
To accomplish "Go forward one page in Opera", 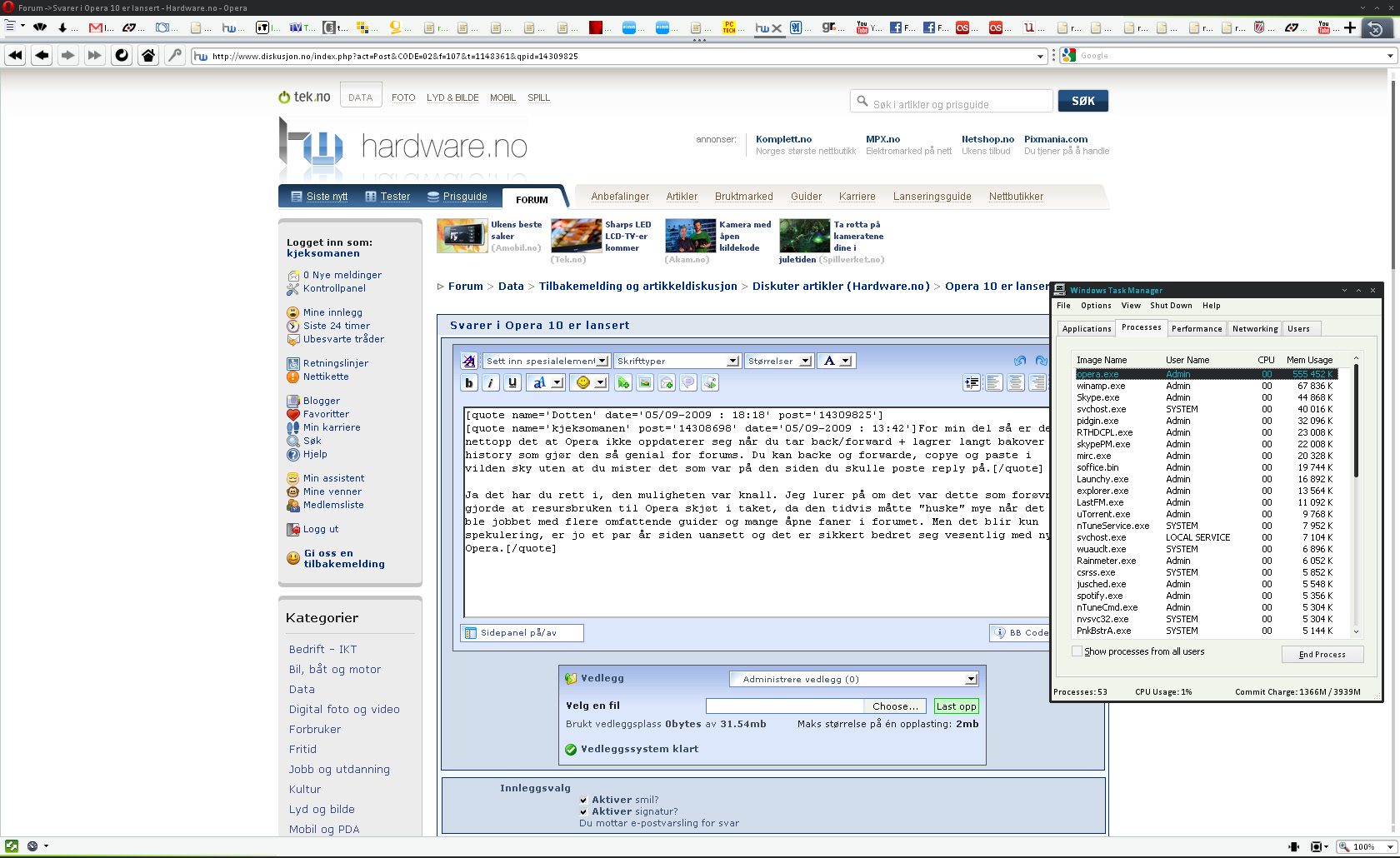I will (68, 56).
